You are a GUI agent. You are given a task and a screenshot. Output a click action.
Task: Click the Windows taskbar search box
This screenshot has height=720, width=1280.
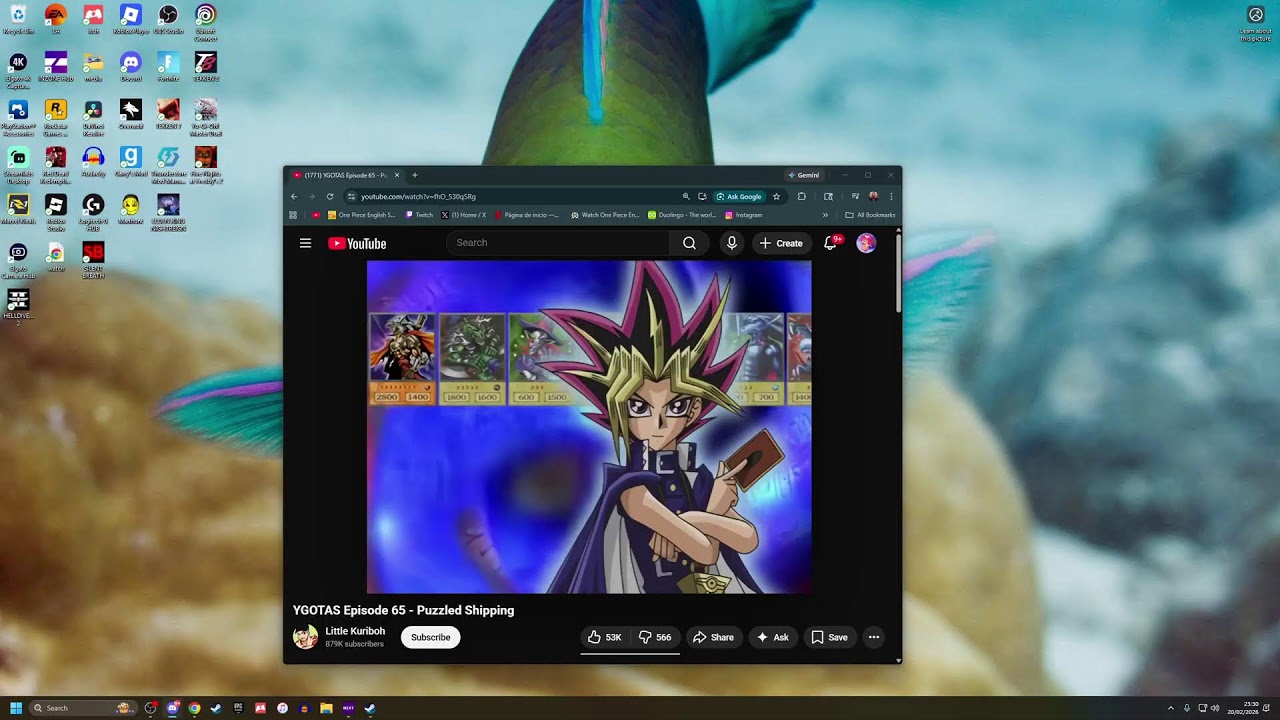(x=84, y=708)
